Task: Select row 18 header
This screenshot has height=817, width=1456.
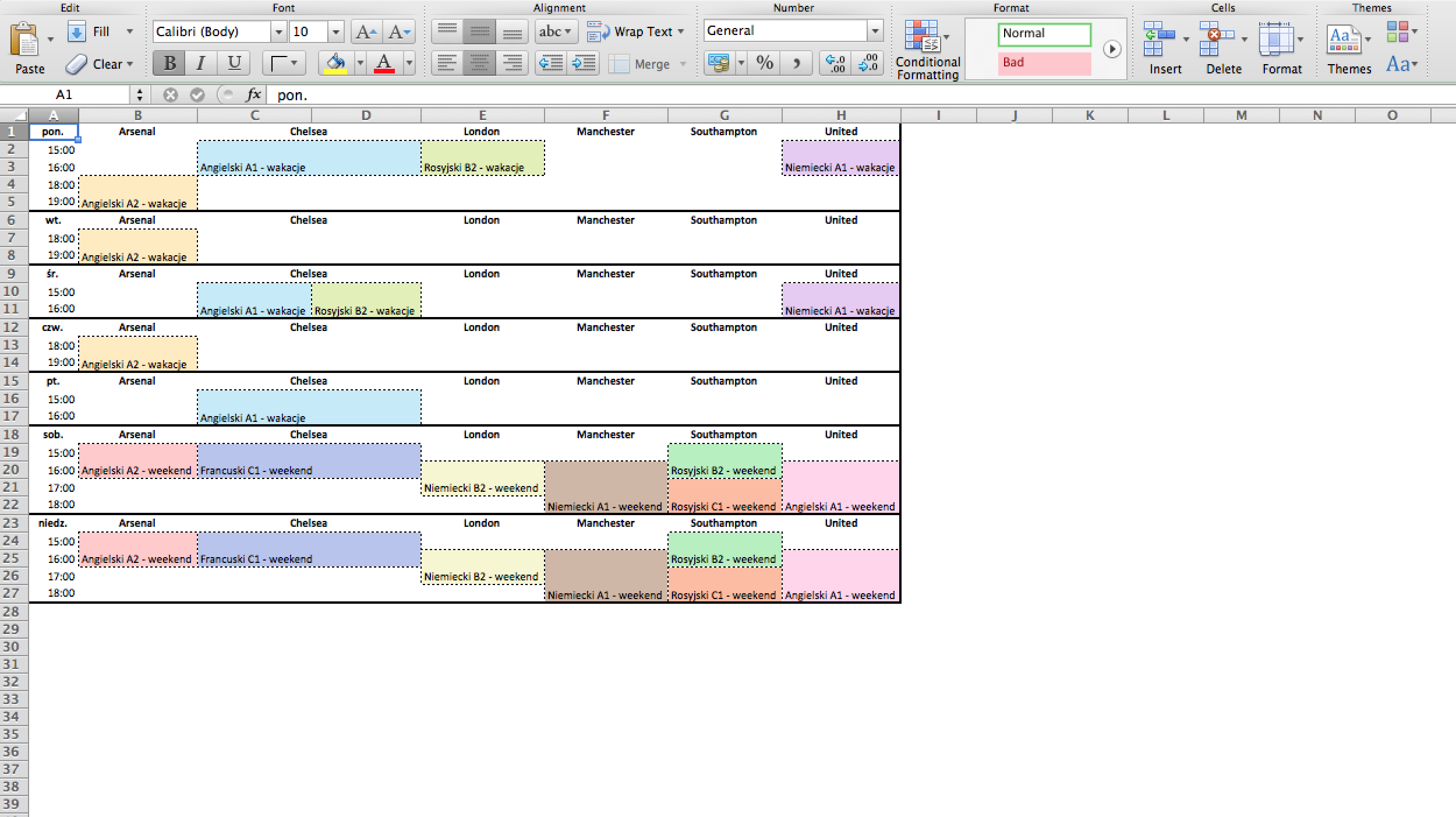Action: coord(12,435)
